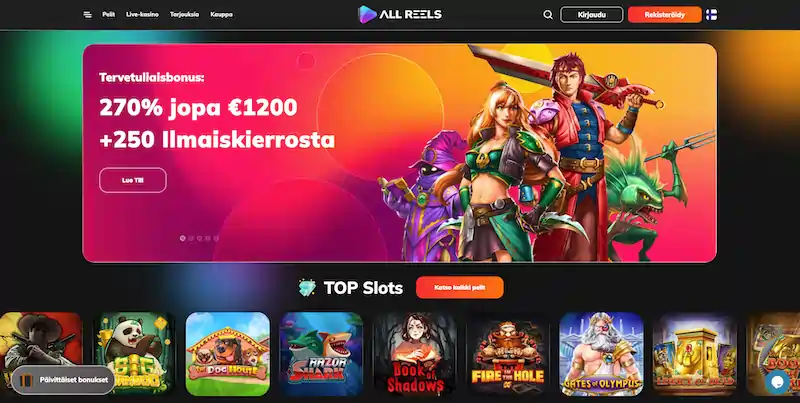Click the All Reels logo
Image resolution: width=800 pixels, height=403 pixels.
[400, 15]
